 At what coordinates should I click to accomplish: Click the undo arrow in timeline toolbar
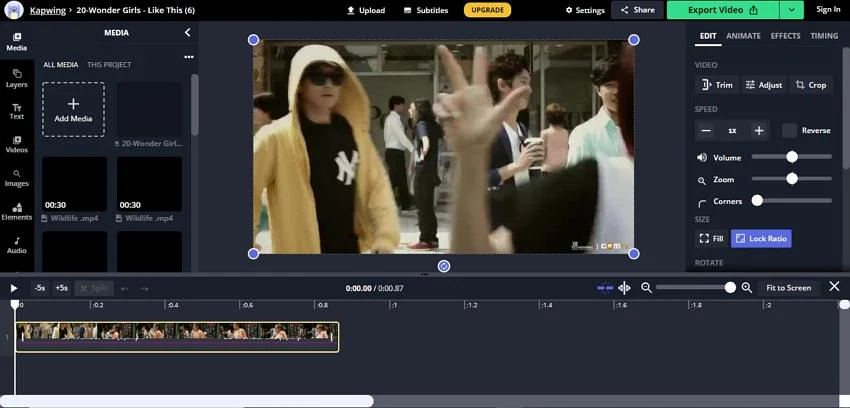(125, 289)
